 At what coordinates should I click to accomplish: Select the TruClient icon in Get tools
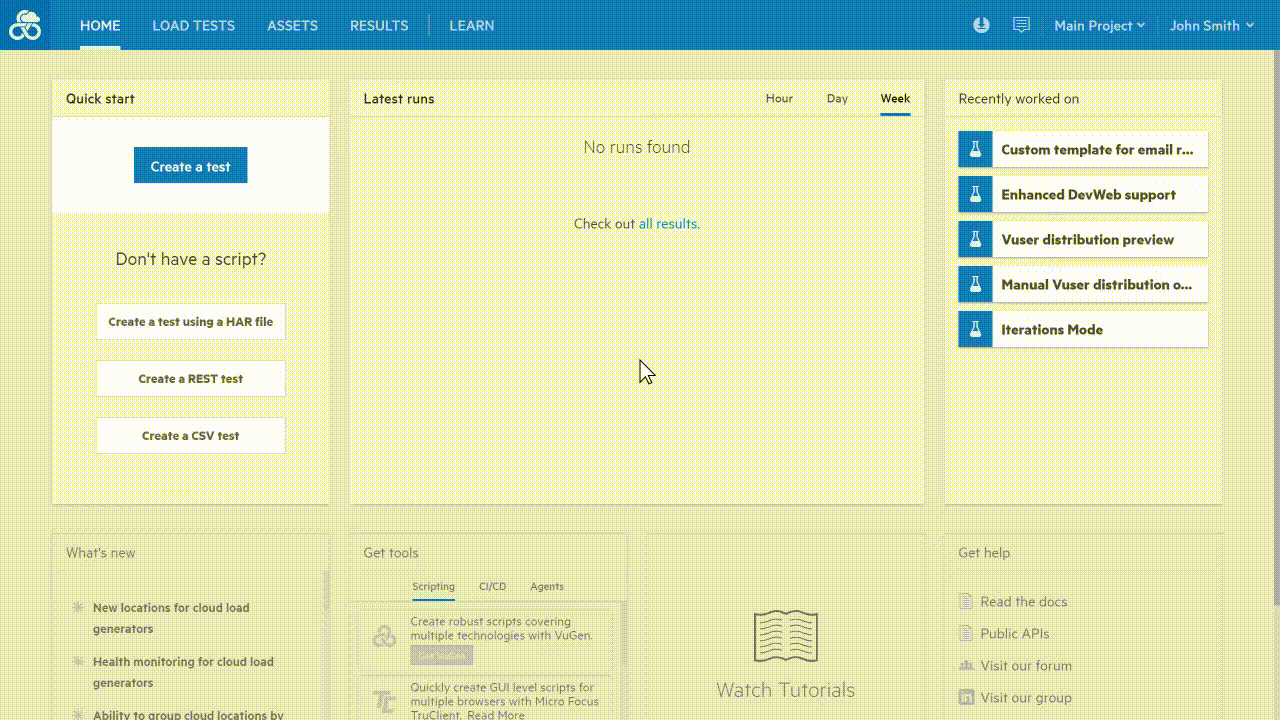coord(383,701)
